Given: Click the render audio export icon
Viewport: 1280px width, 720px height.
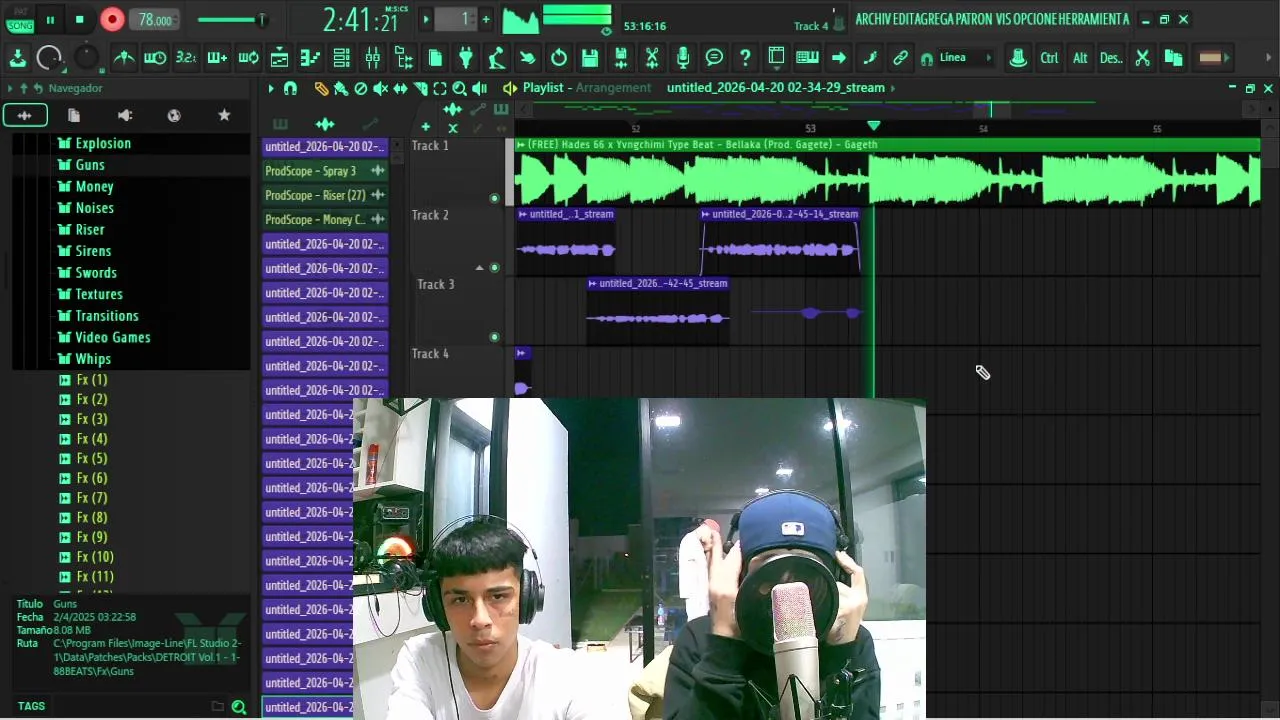Looking at the screenshot, I should 621,58.
